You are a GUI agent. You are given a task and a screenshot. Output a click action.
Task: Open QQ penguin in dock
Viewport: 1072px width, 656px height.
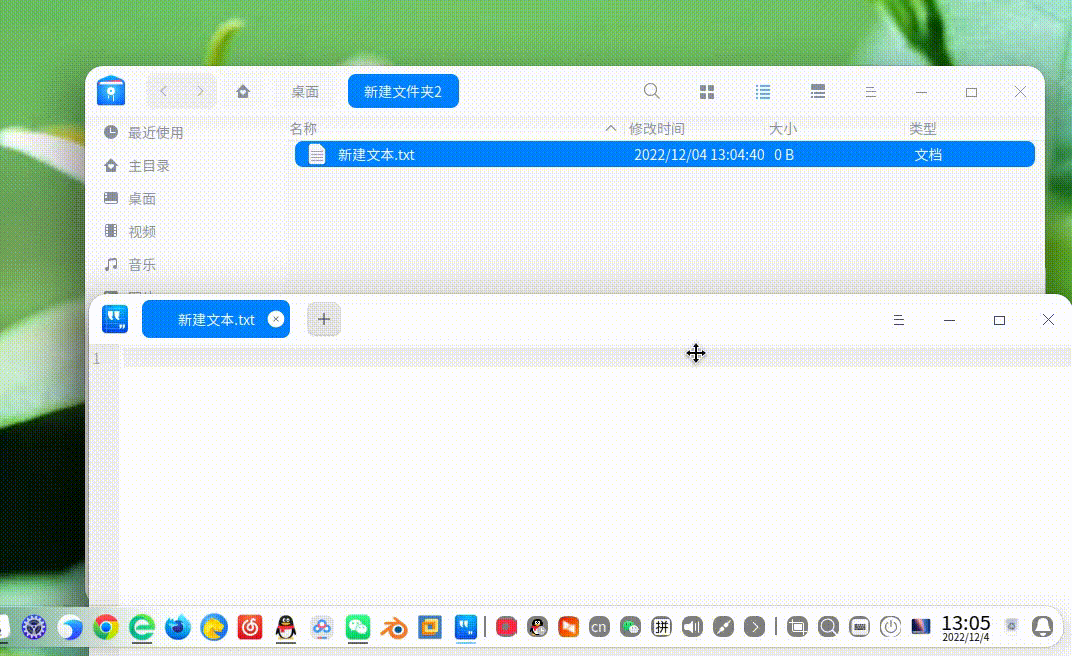coord(286,627)
